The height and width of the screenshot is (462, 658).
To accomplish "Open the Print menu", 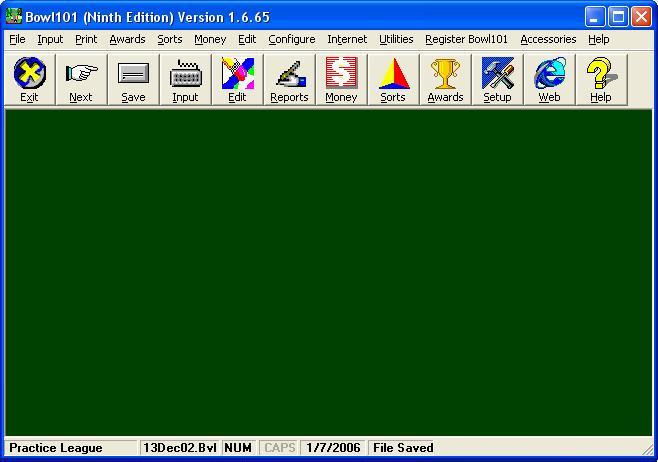I will coord(86,39).
